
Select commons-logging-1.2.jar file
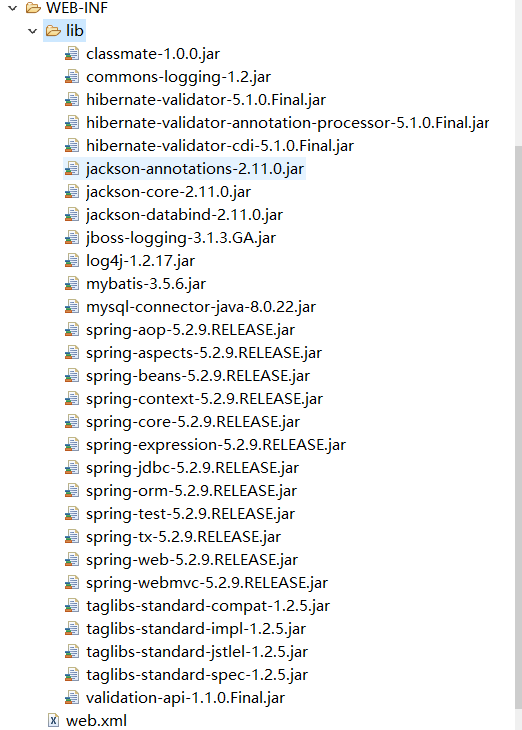178,77
